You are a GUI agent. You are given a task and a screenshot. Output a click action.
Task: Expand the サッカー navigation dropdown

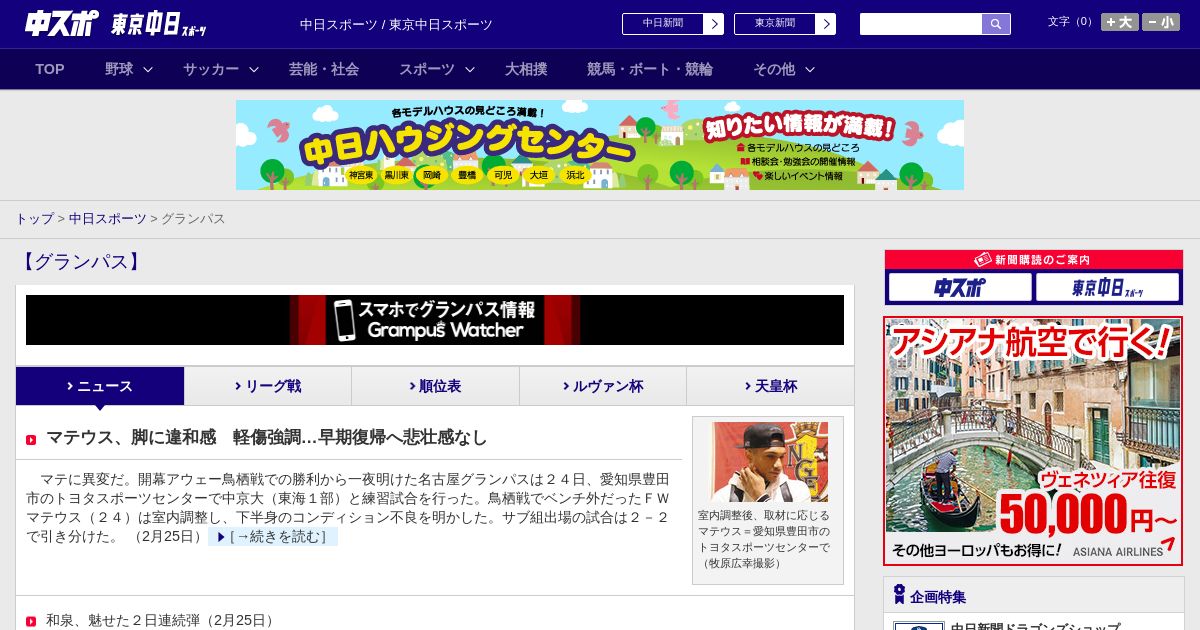coord(221,69)
